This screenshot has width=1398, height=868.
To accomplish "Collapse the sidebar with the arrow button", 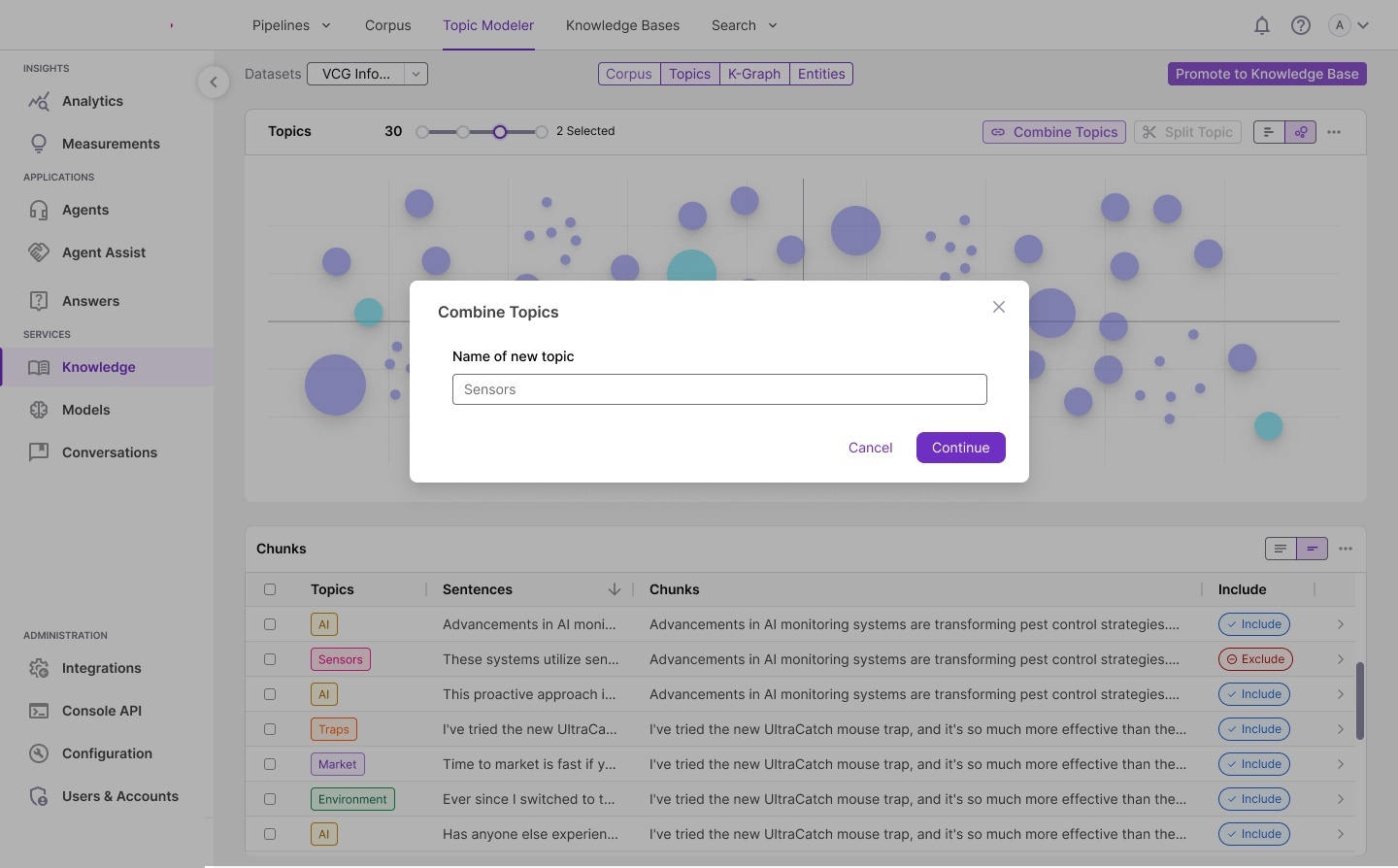I will (214, 83).
